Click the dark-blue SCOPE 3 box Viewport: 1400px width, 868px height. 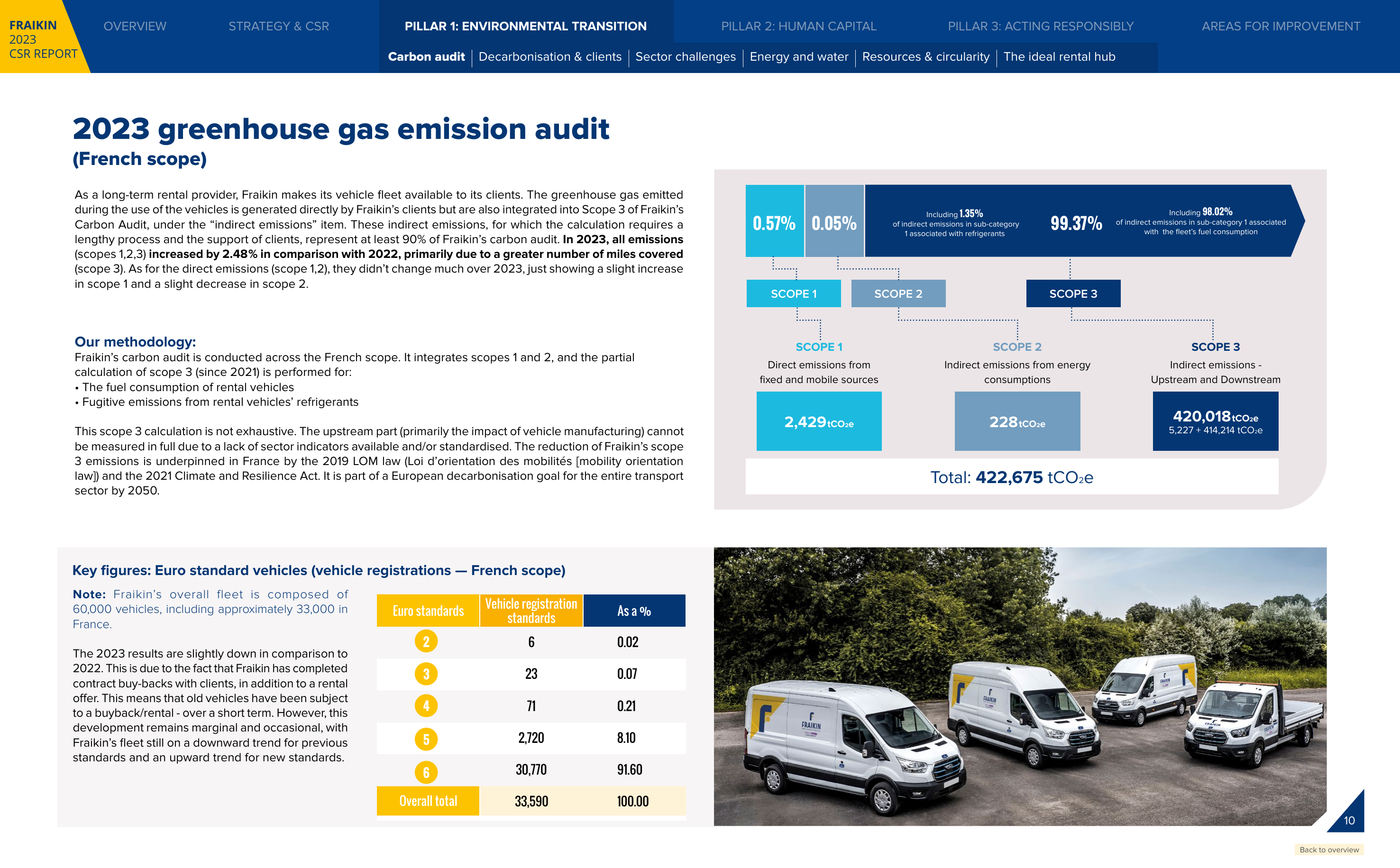(1073, 293)
